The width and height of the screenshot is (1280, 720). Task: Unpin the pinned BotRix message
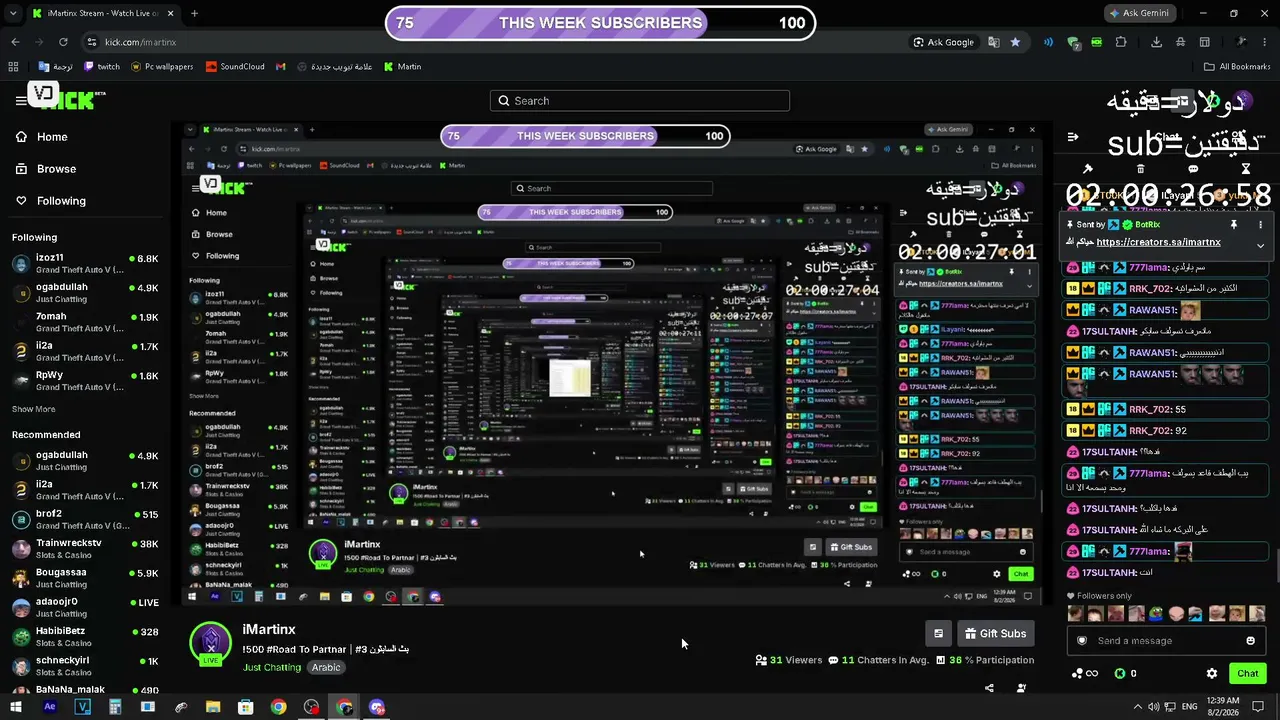[1234, 225]
